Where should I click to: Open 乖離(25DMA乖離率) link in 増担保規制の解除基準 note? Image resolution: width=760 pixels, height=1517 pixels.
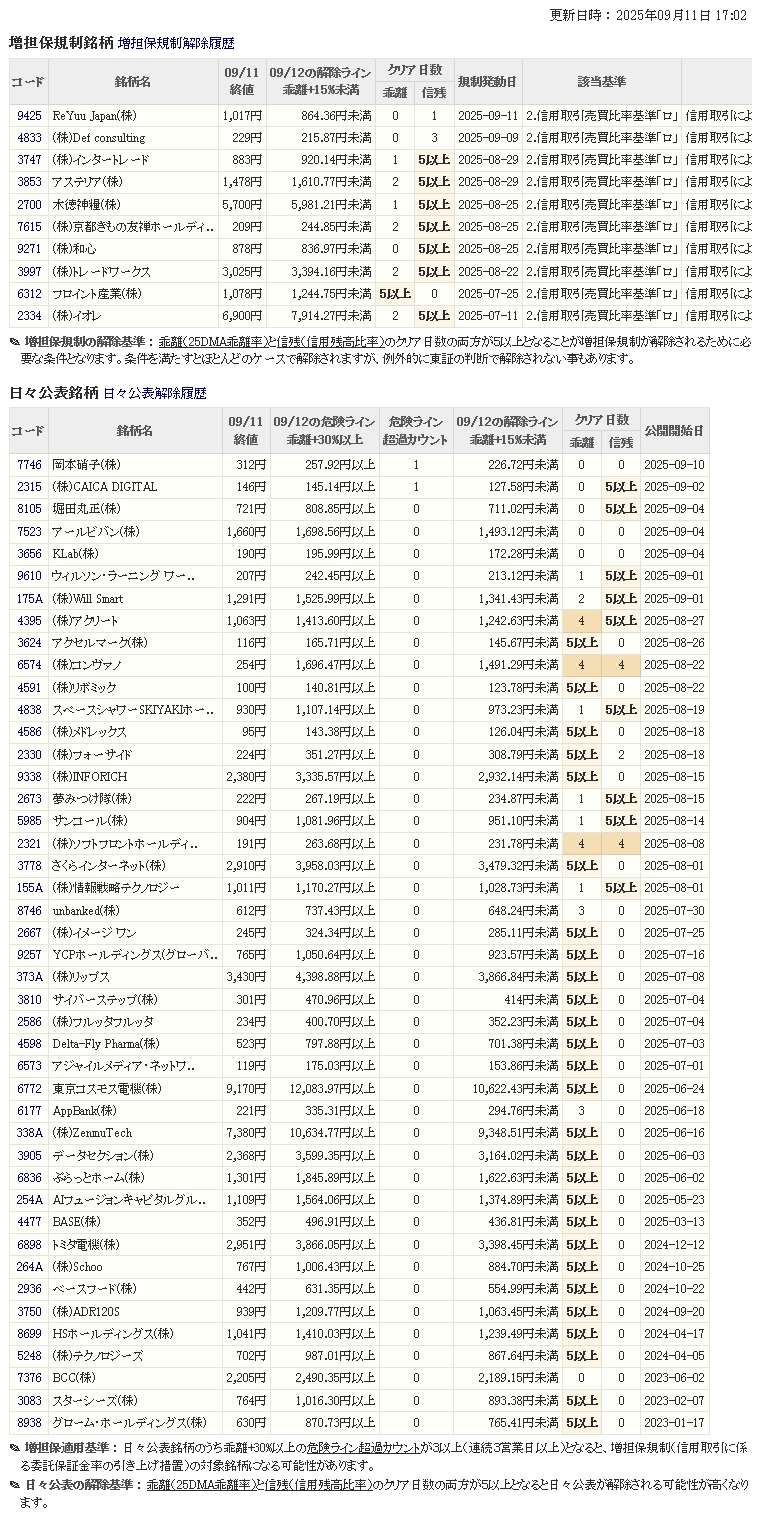pyautogui.click(x=214, y=342)
